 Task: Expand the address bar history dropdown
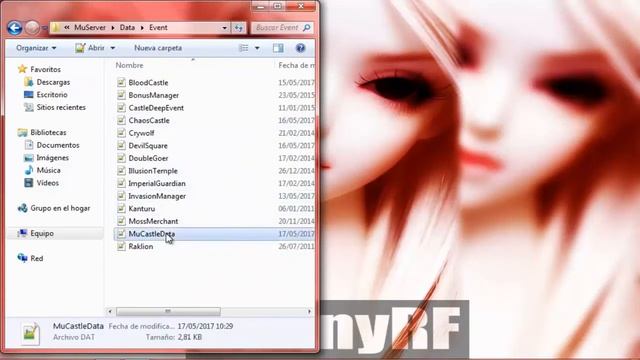point(224,28)
